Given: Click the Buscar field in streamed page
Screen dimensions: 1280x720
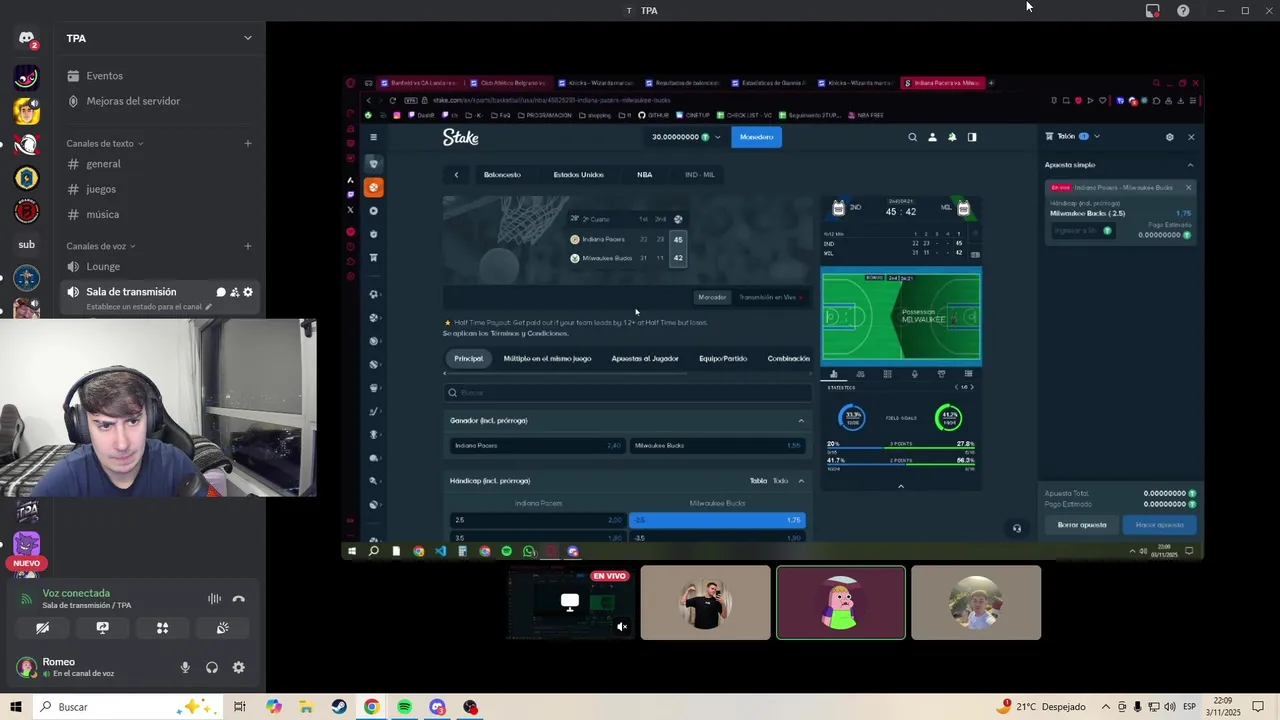Looking at the screenshot, I should (x=627, y=393).
